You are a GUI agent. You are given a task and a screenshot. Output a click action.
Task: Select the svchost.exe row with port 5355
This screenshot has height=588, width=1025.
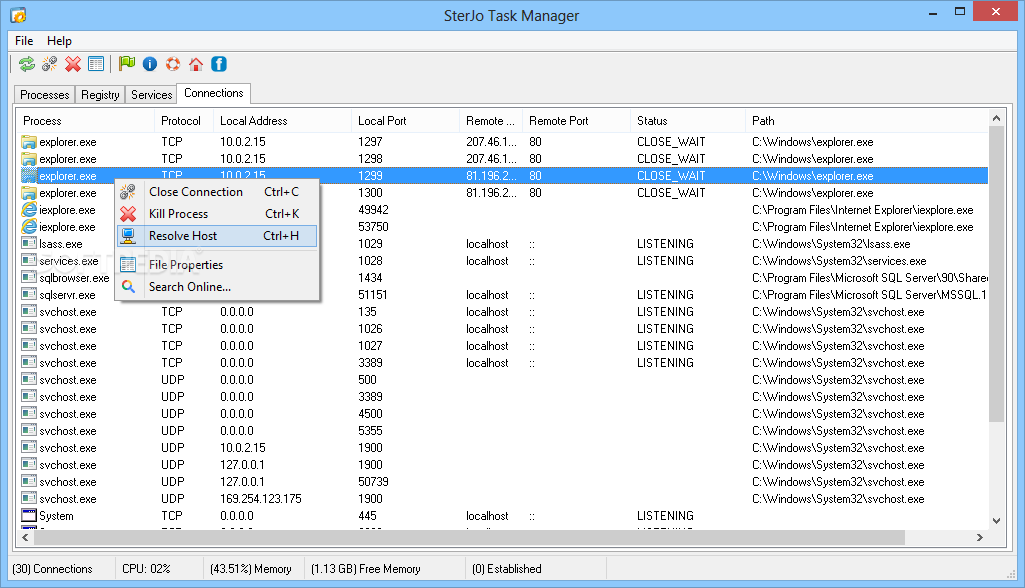pos(502,431)
